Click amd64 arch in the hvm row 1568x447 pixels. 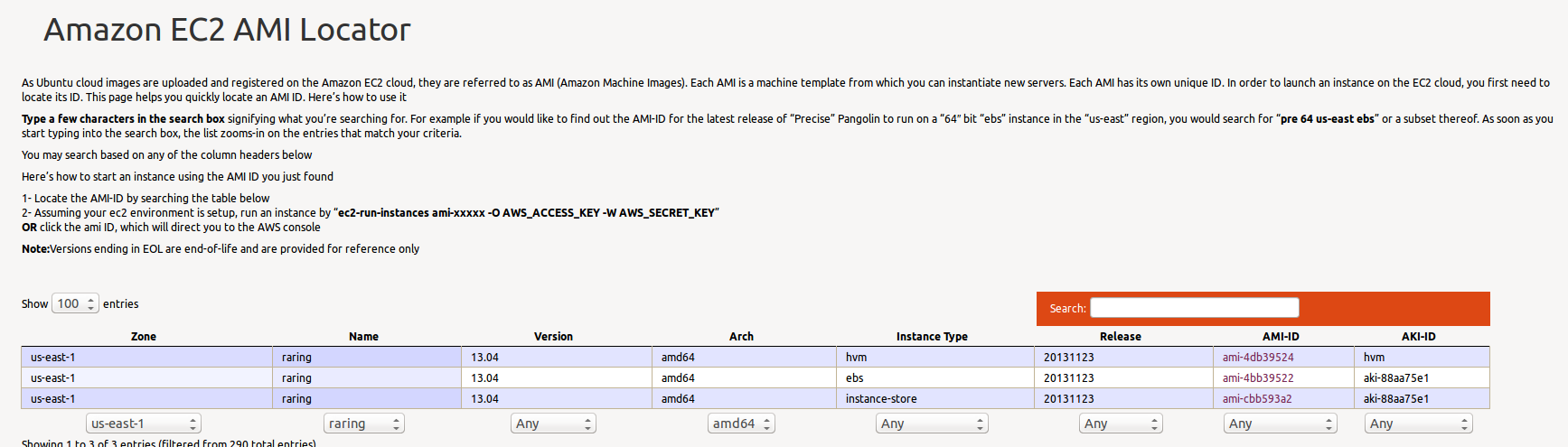(x=678, y=358)
